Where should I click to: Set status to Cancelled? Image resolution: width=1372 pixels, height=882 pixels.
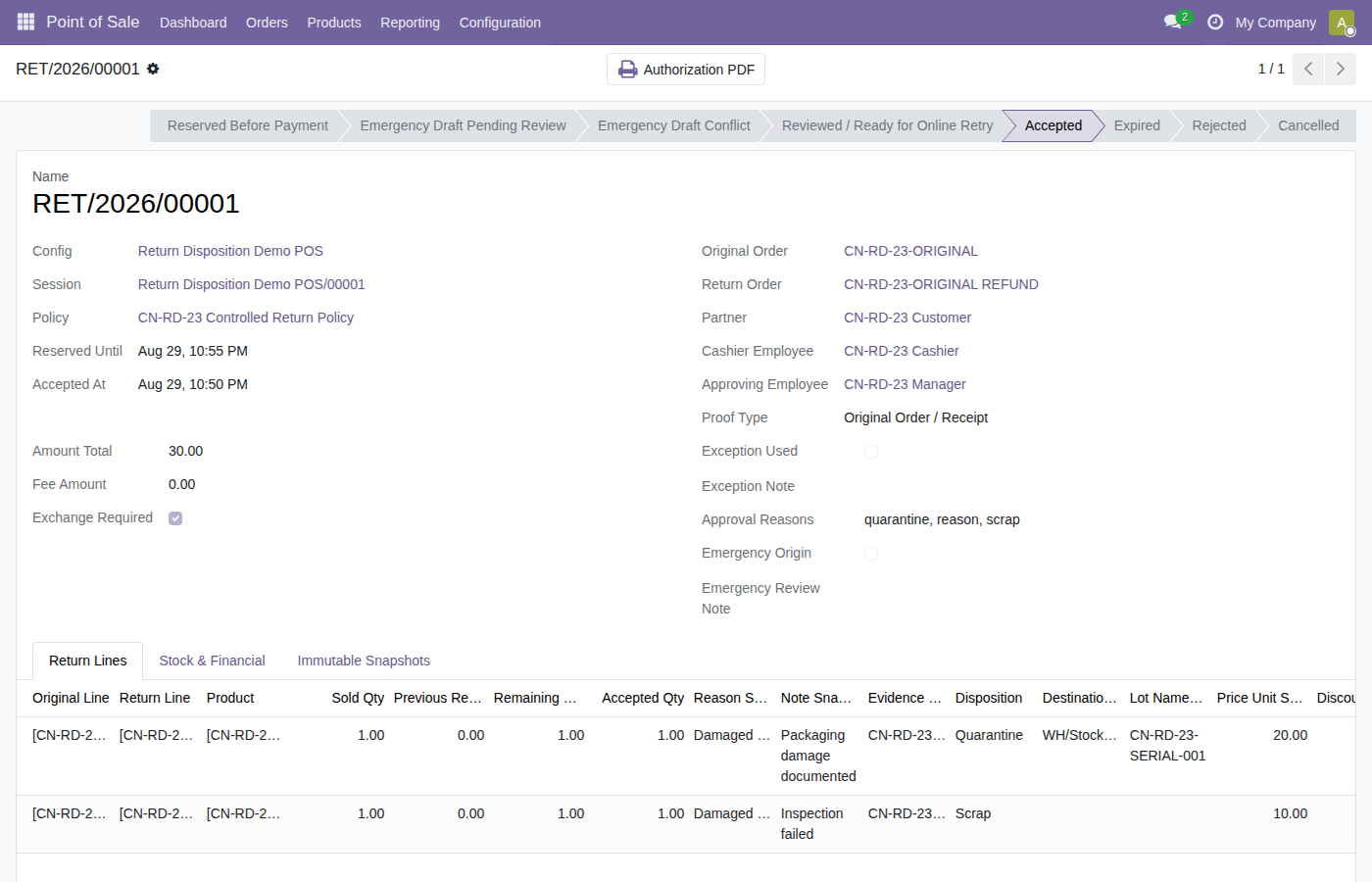(x=1308, y=125)
